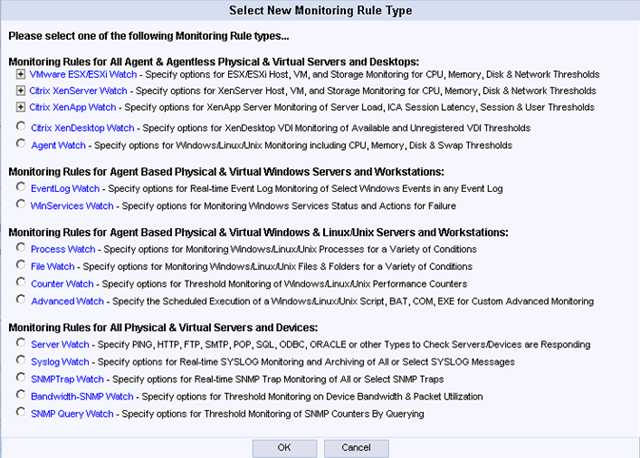The height and width of the screenshot is (458, 640).
Task: Click the heading 'Monitoring Rules for All Physical & Virtual Servers and Devices'
Action: tap(163, 327)
